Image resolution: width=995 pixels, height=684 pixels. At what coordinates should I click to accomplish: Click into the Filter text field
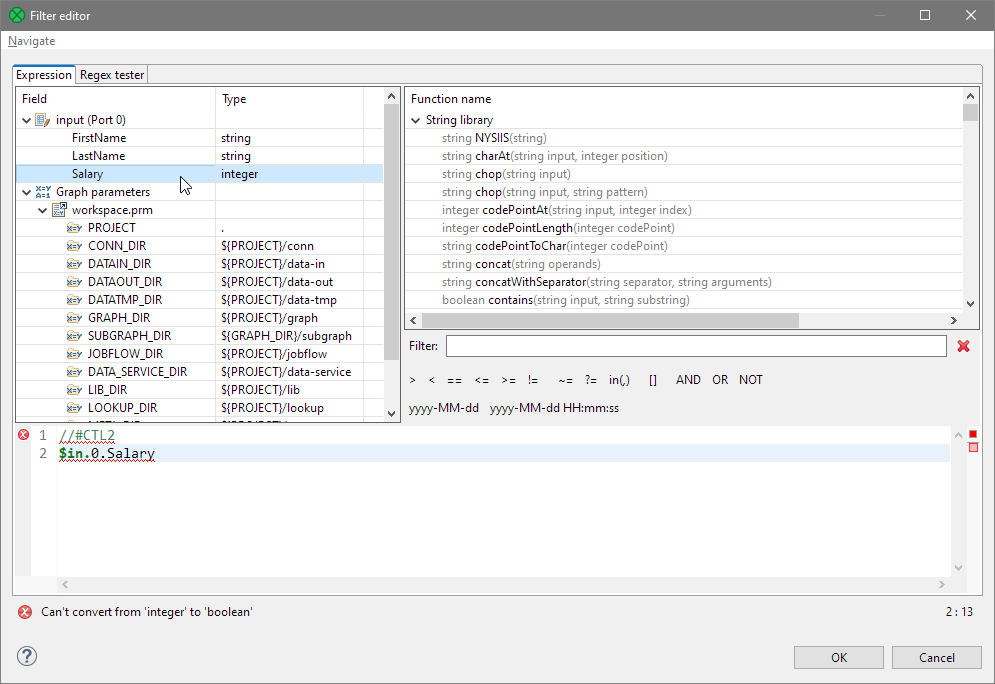pyautogui.click(x=695, y=346)
